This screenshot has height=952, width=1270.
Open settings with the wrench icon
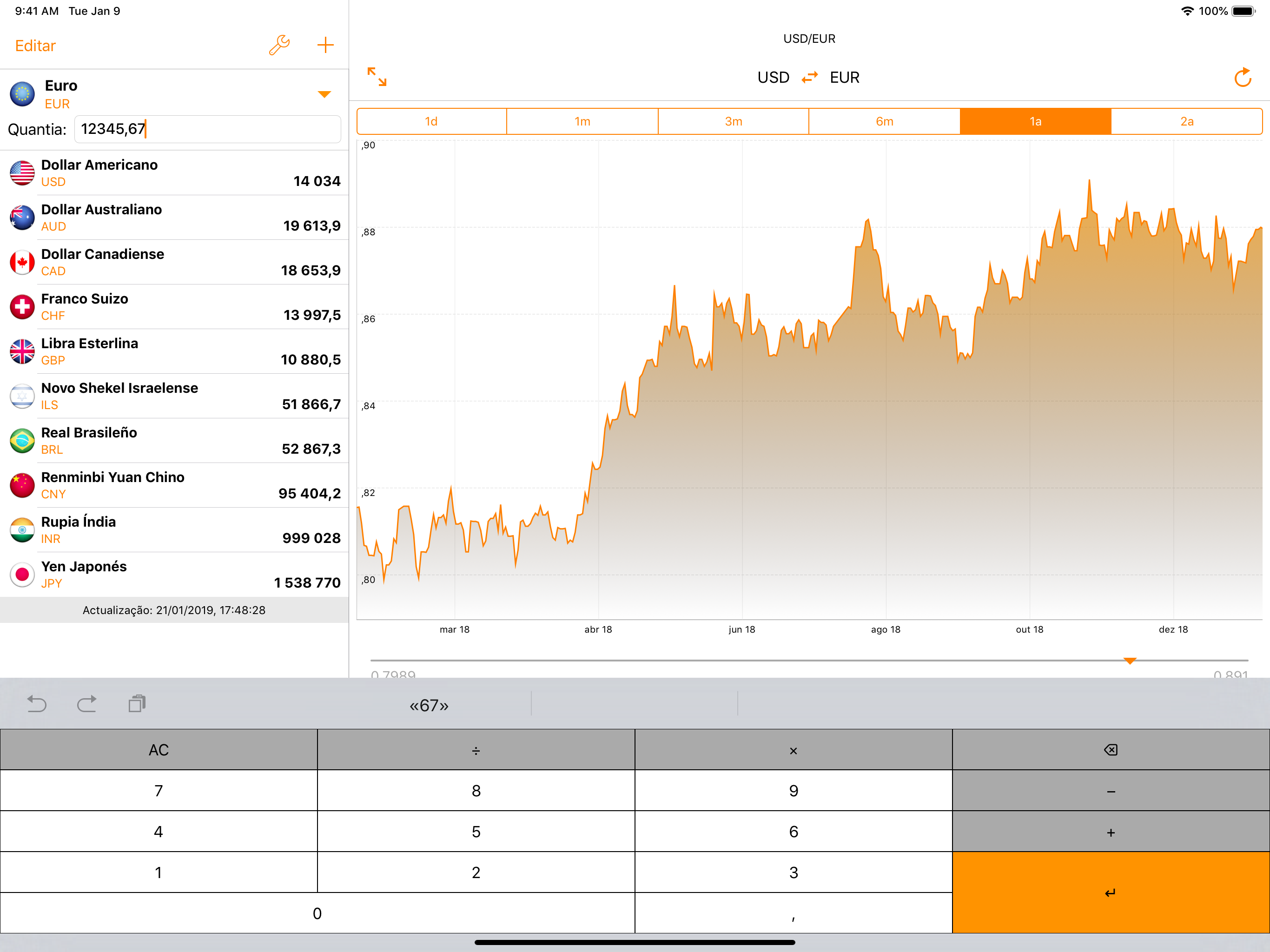(279, 45)
